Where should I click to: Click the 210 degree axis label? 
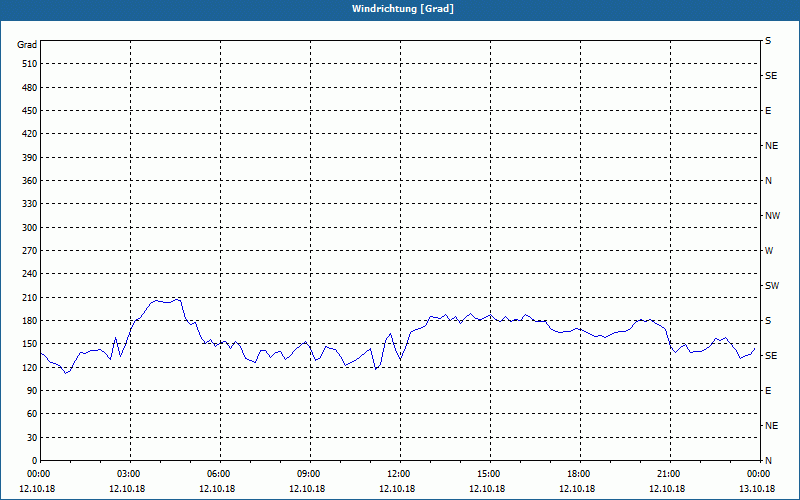[30, 297]
